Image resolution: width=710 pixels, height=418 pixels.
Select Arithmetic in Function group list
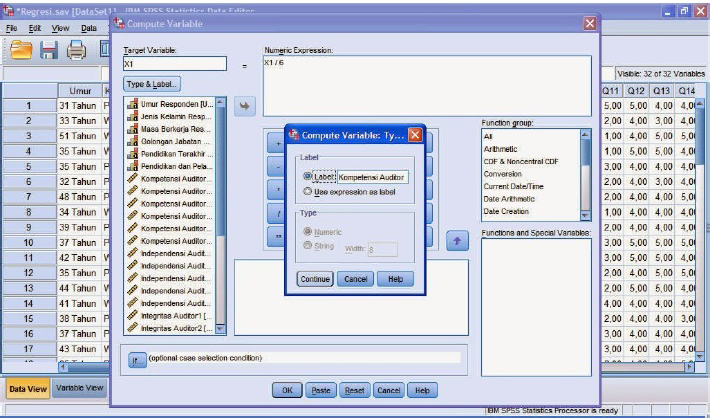pos(500,148)
